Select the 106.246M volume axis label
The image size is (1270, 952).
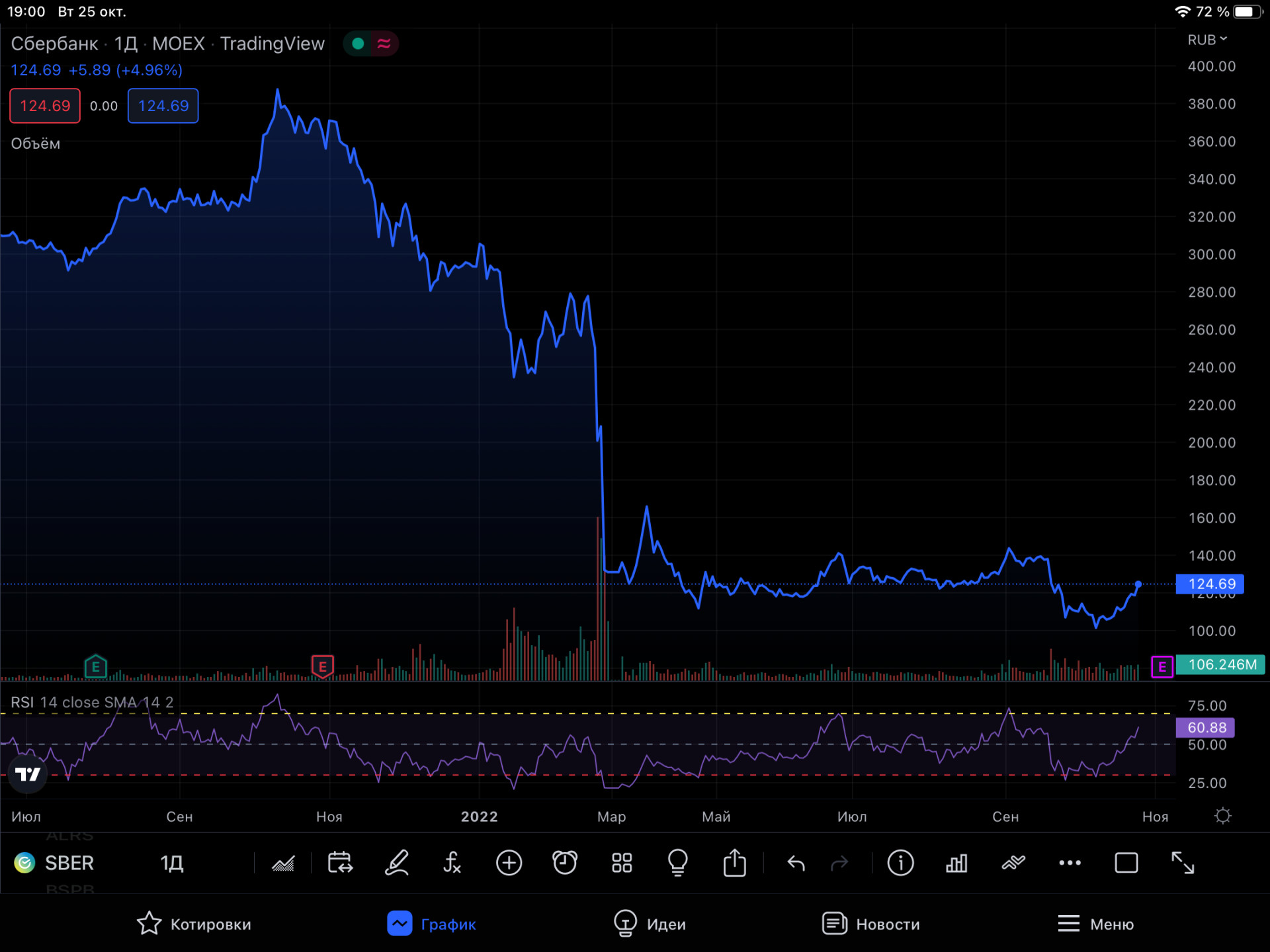pyautogui.click(x=1221, y=664)
